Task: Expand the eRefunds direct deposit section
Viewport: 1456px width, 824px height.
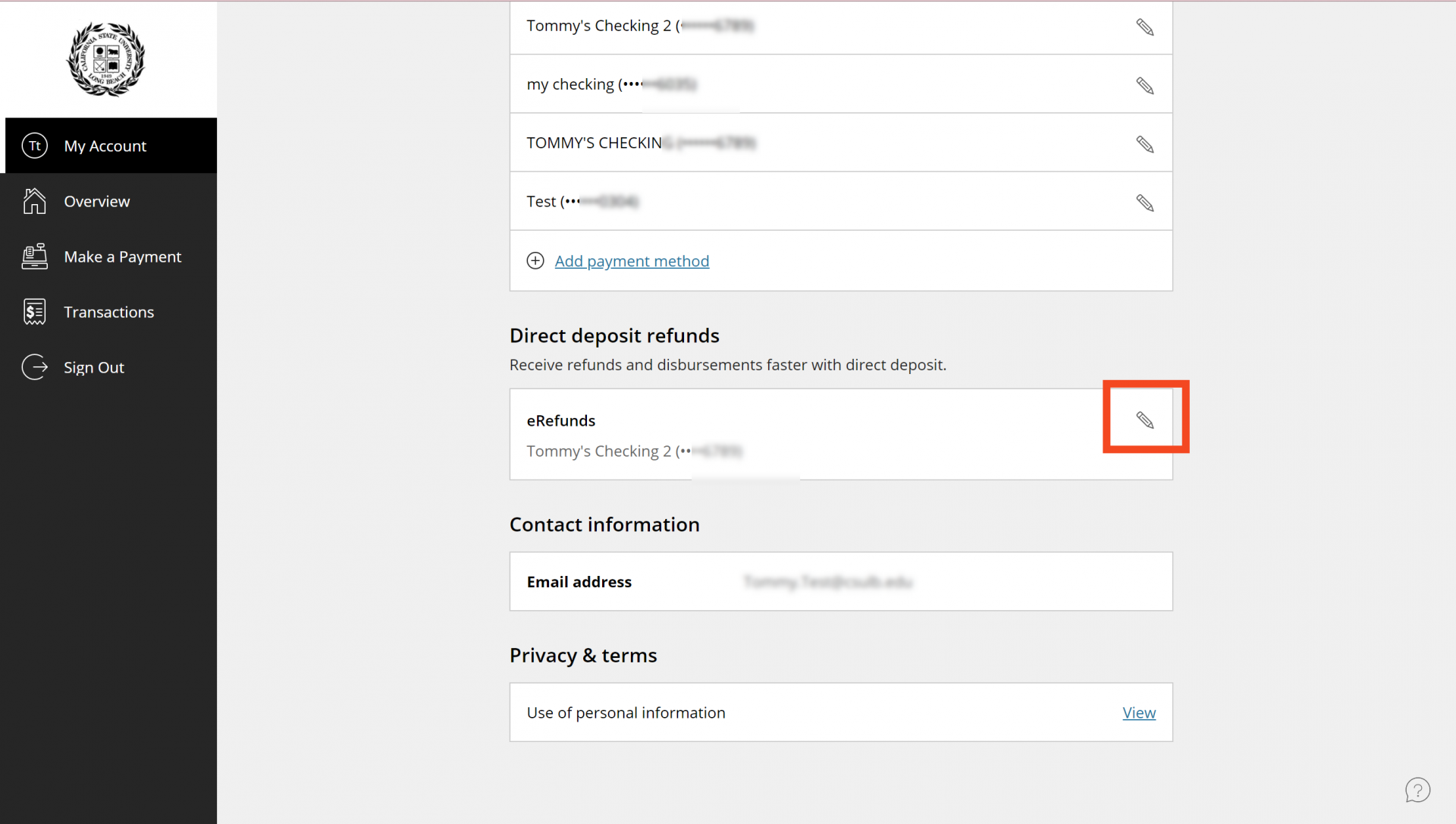Action: pos(1145,420)
